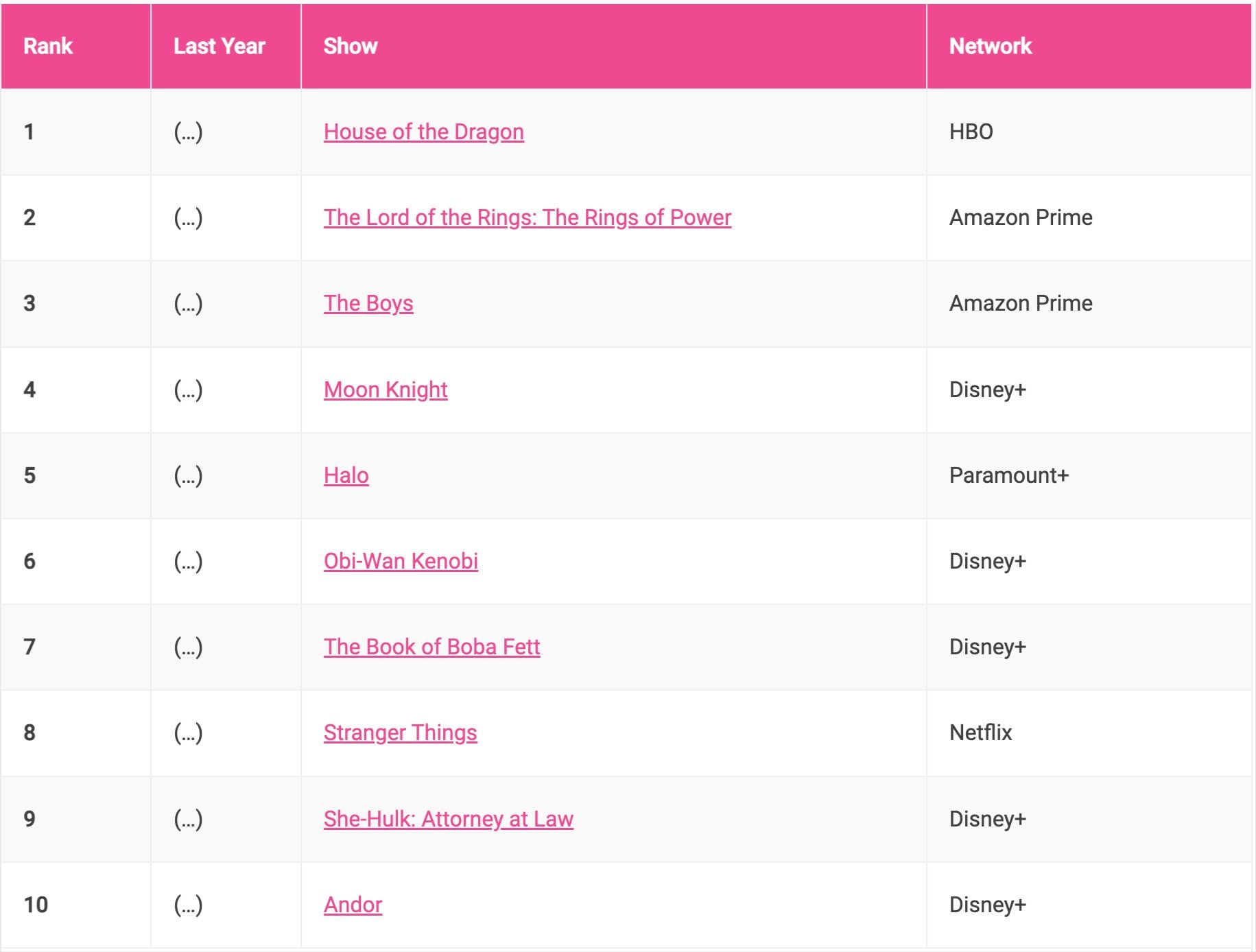Click the Obi-Wan Kenobi link

click(x=401, y=561)
